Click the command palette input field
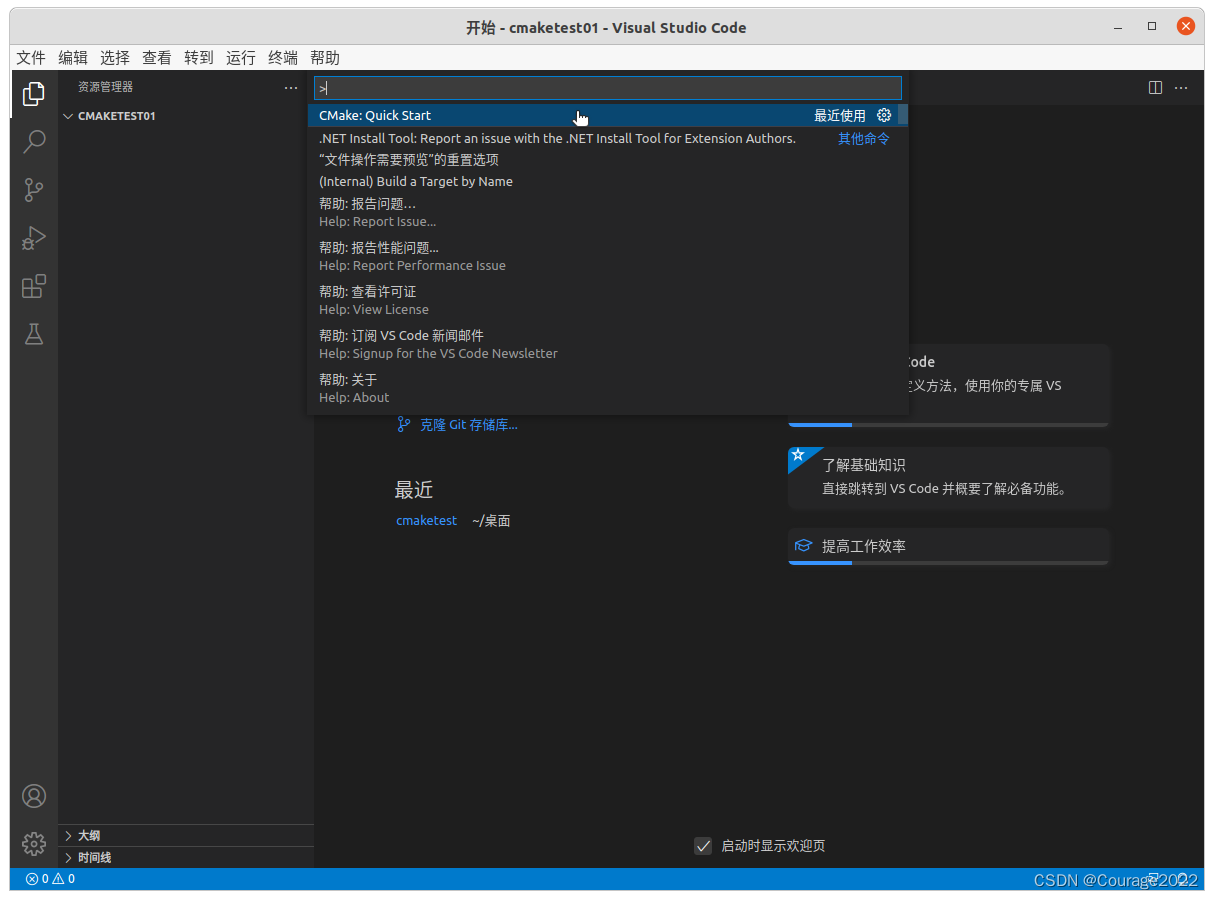 pos(608,88)
